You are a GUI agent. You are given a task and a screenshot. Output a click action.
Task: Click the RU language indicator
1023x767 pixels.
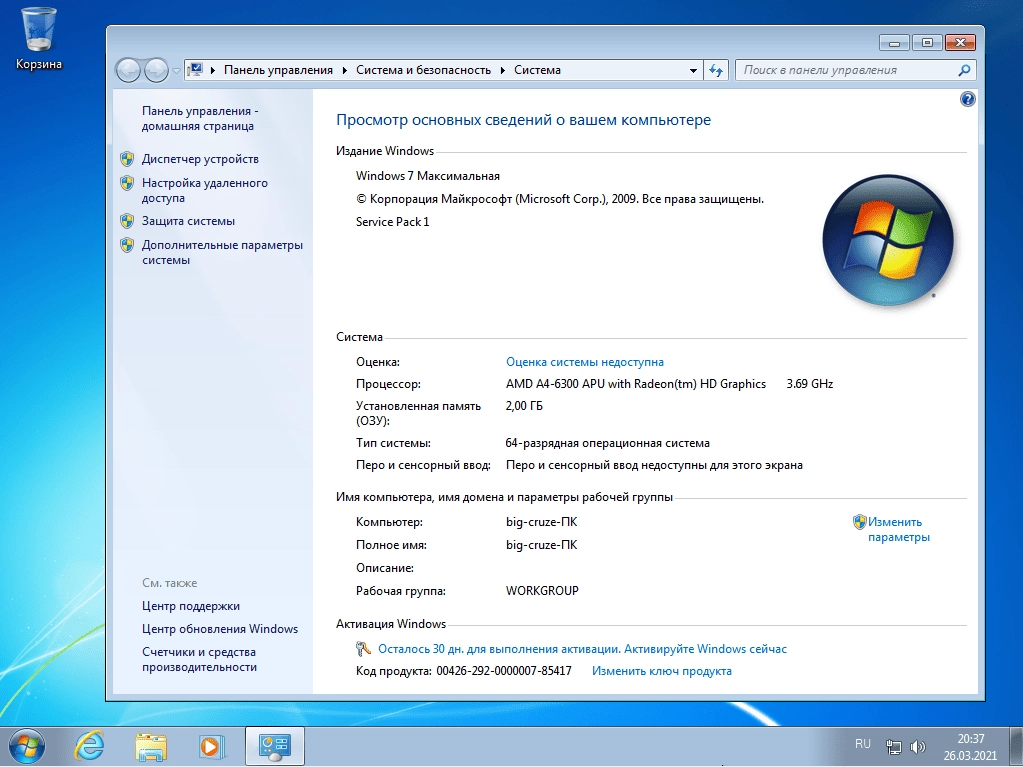(863, 744)
